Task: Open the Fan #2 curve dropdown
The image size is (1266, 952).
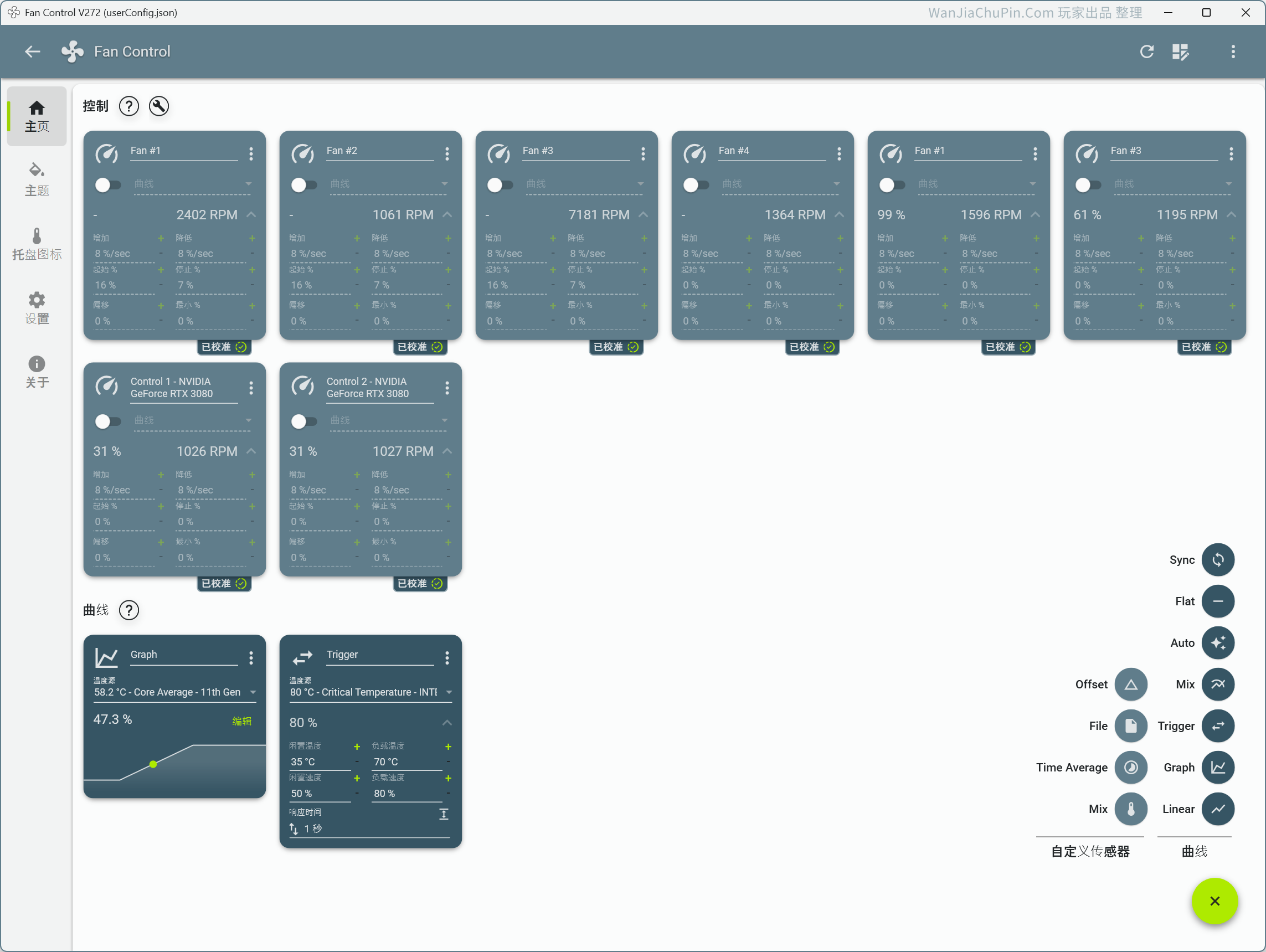Action: pos(389,184)
